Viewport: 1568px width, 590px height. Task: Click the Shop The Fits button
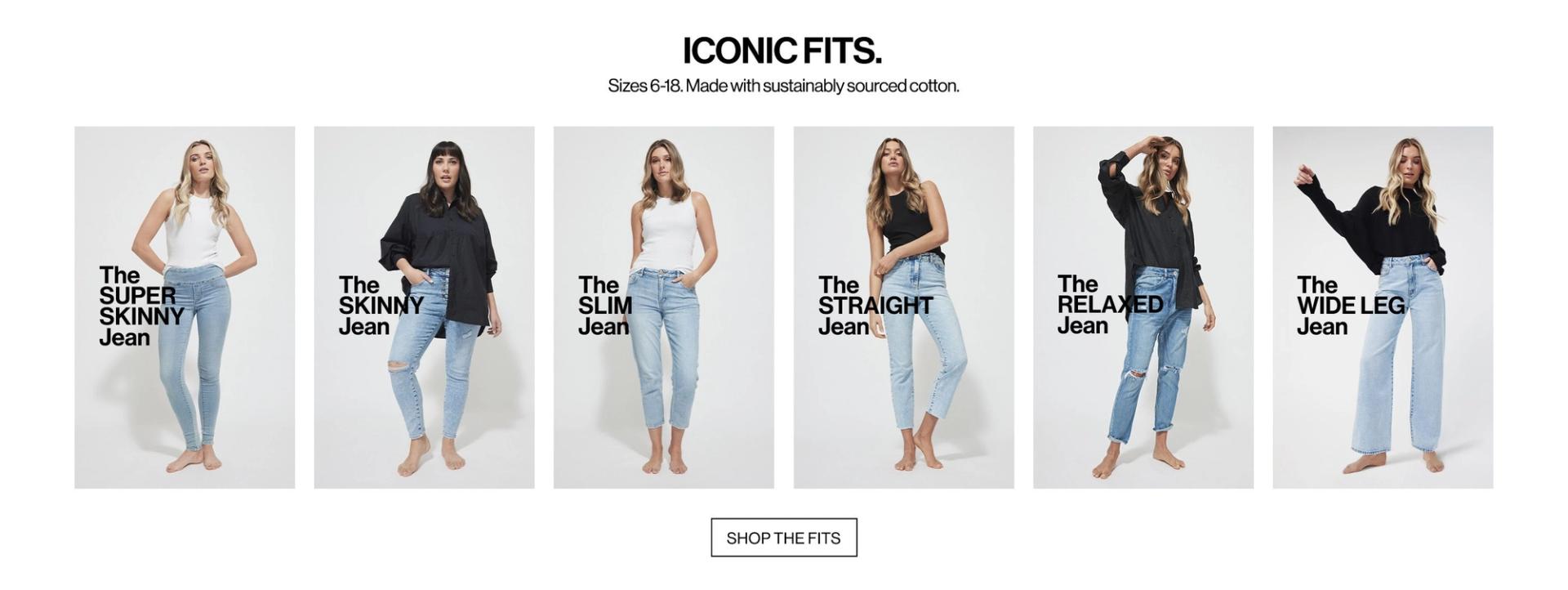(784, 538)
